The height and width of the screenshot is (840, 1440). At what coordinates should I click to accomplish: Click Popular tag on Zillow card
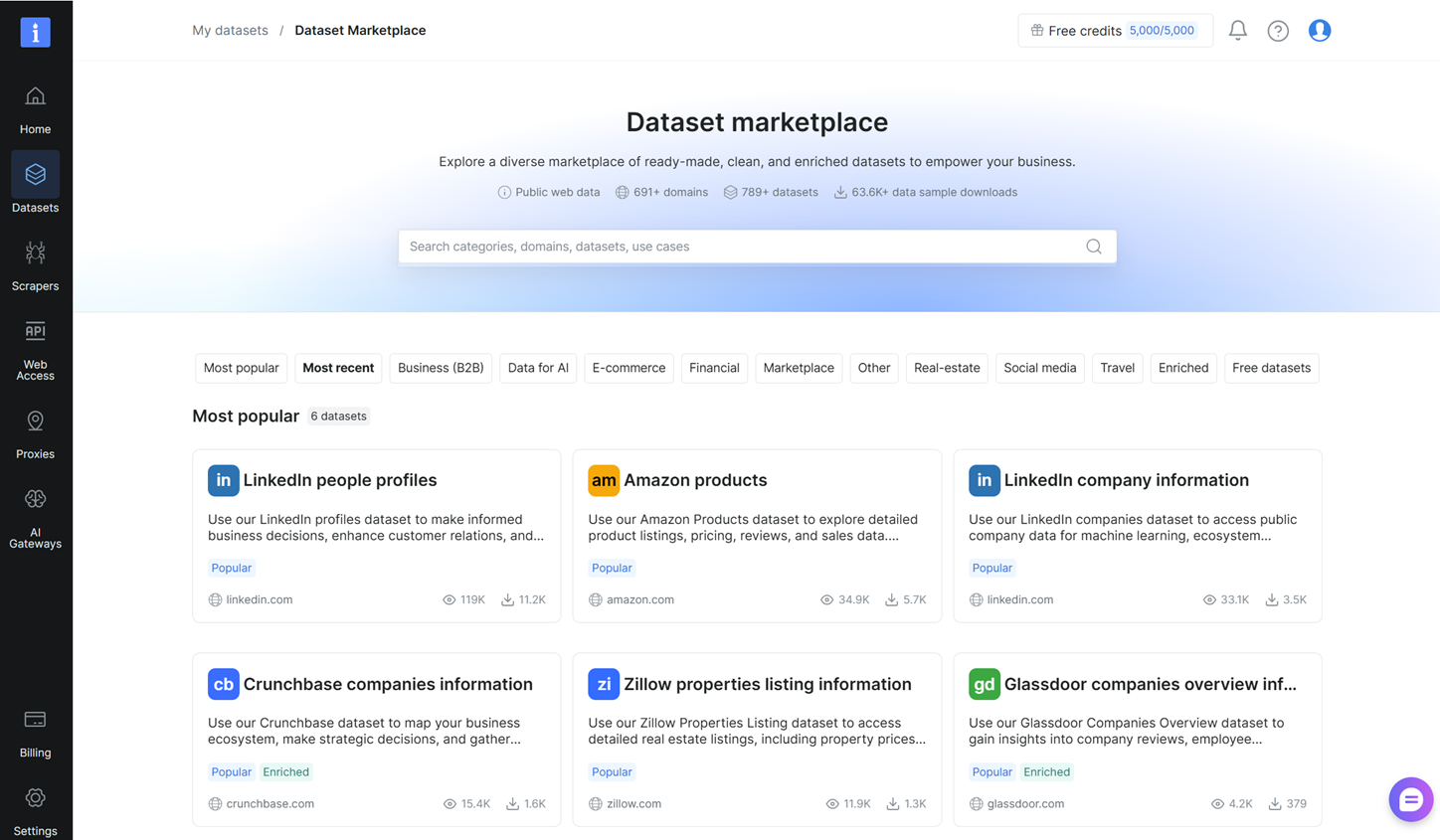(612, 772)
